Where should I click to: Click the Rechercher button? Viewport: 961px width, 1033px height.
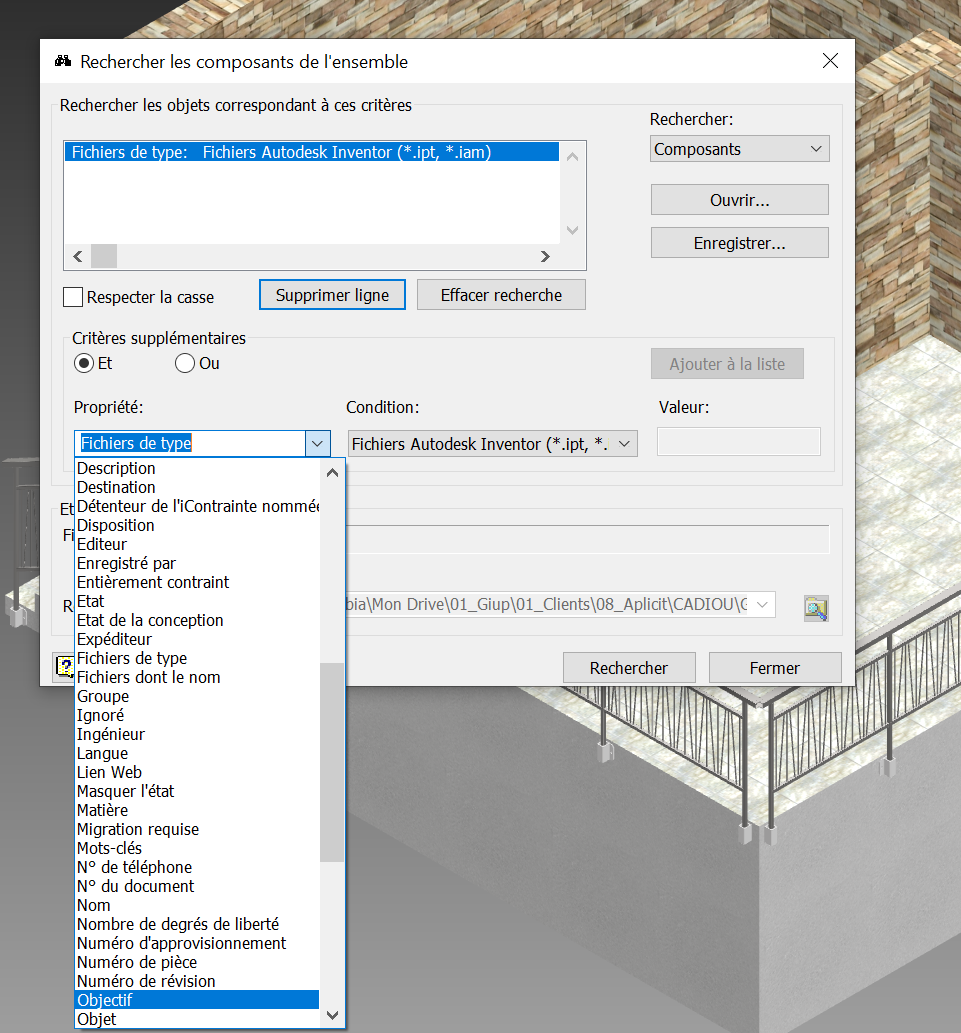tap(628, 667)
